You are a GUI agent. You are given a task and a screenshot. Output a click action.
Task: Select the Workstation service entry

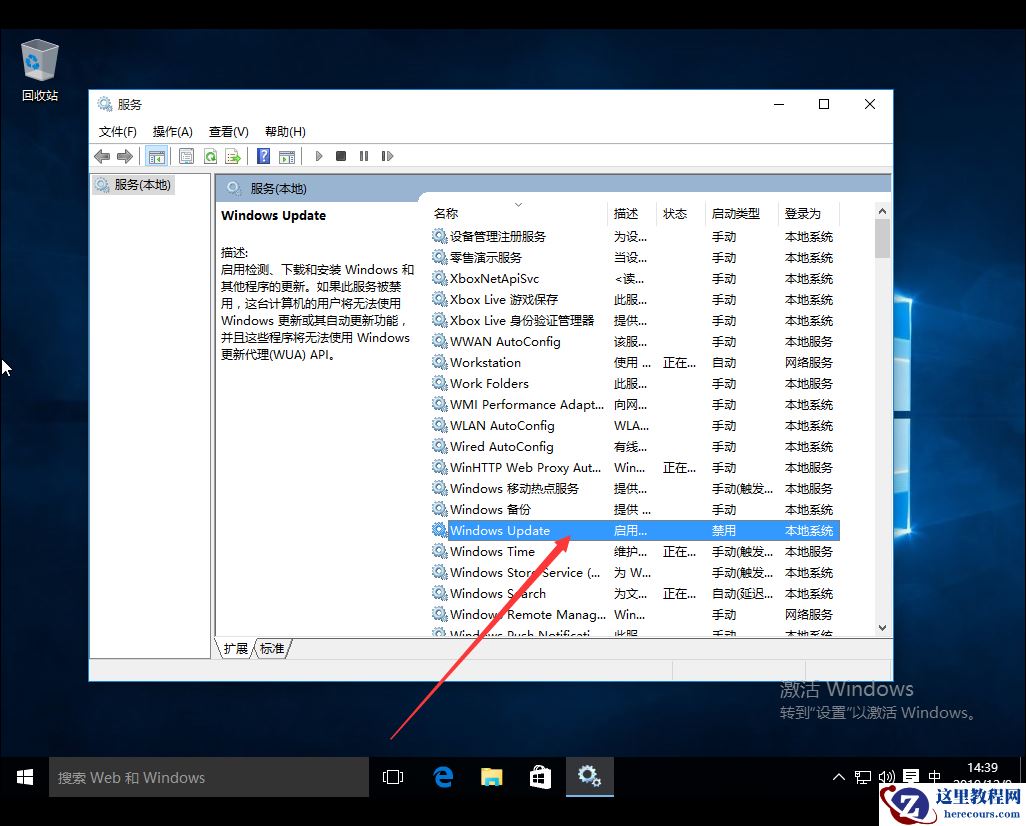pos(489,362)
